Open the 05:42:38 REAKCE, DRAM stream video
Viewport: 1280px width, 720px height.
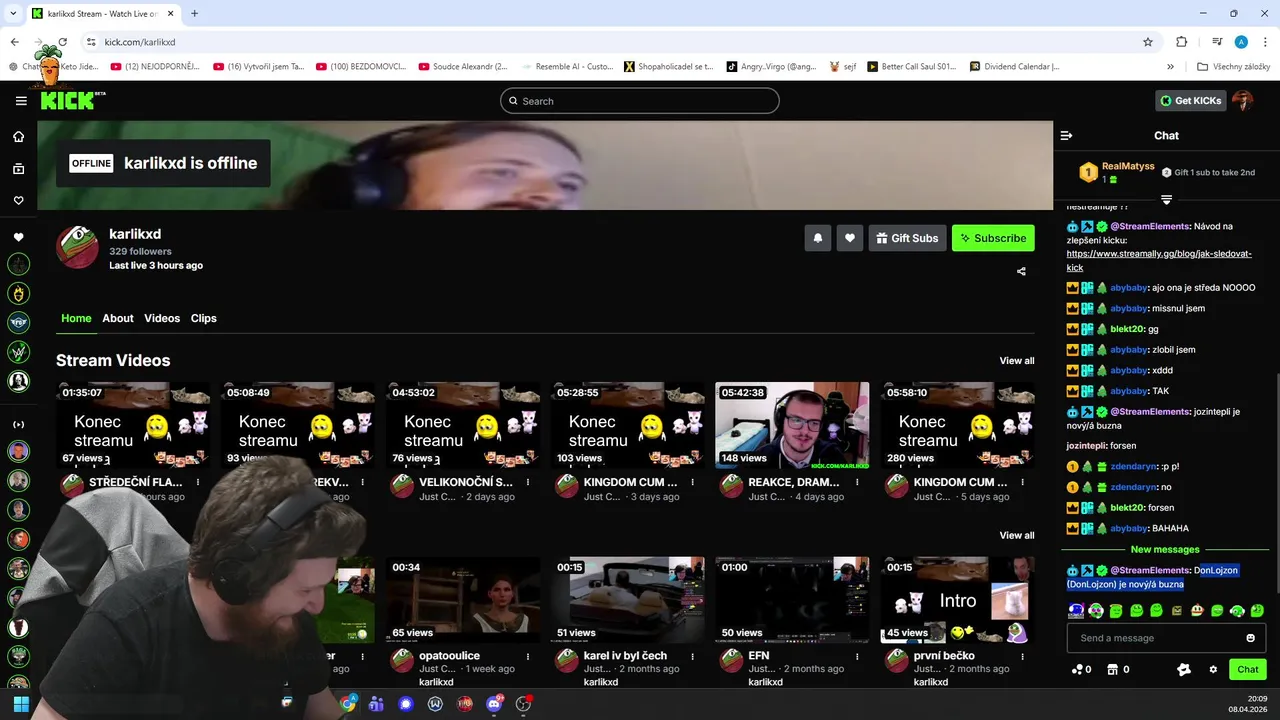pos(792,425)
